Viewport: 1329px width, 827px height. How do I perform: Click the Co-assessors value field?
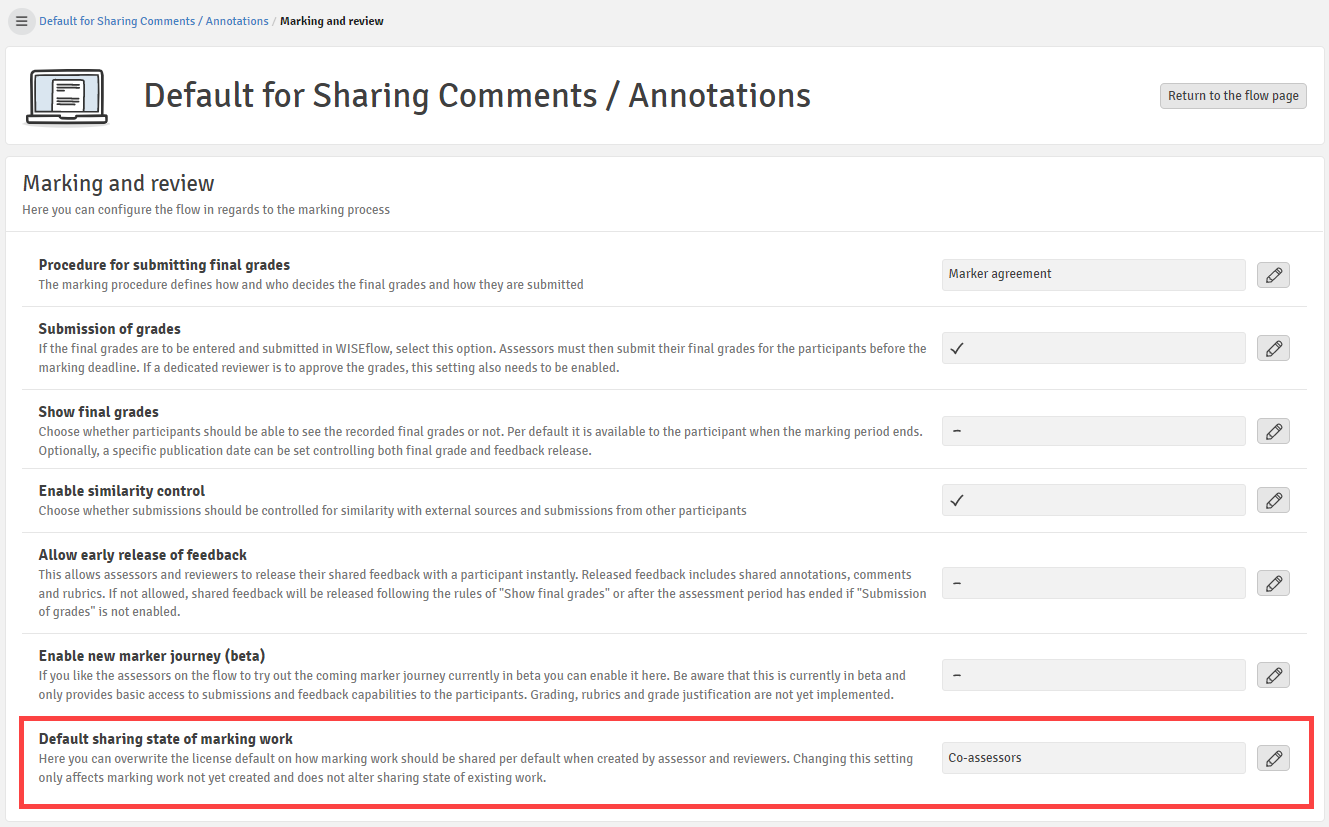[1094, 758]
